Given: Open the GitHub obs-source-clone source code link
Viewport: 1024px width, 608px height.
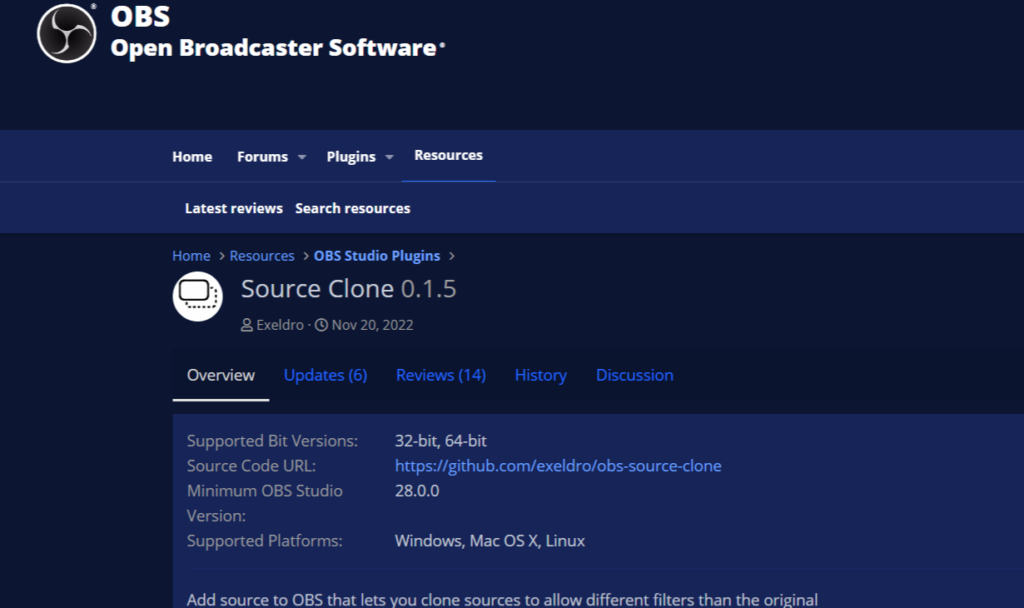Looking at the screenshot, I should click(x=558, y=466).
